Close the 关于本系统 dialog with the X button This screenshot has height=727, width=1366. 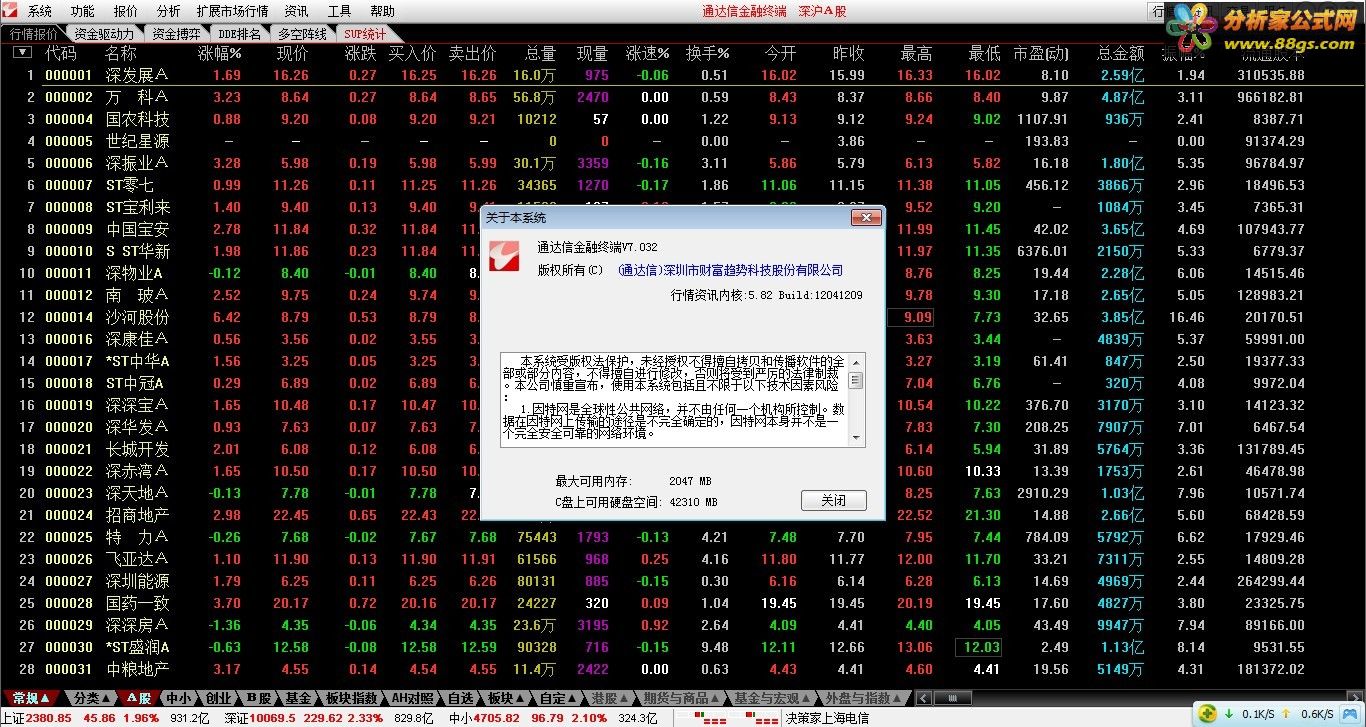(x=864, y=217)
